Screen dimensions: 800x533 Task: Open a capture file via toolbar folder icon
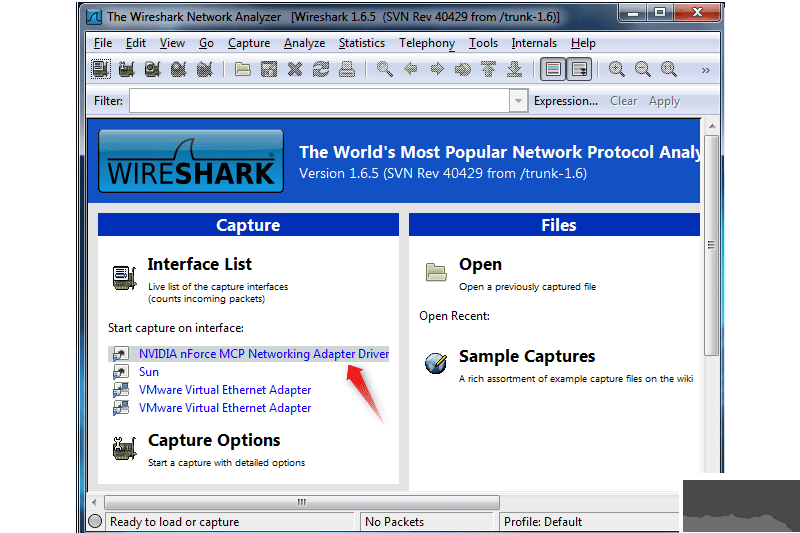(x=242, y=69)
